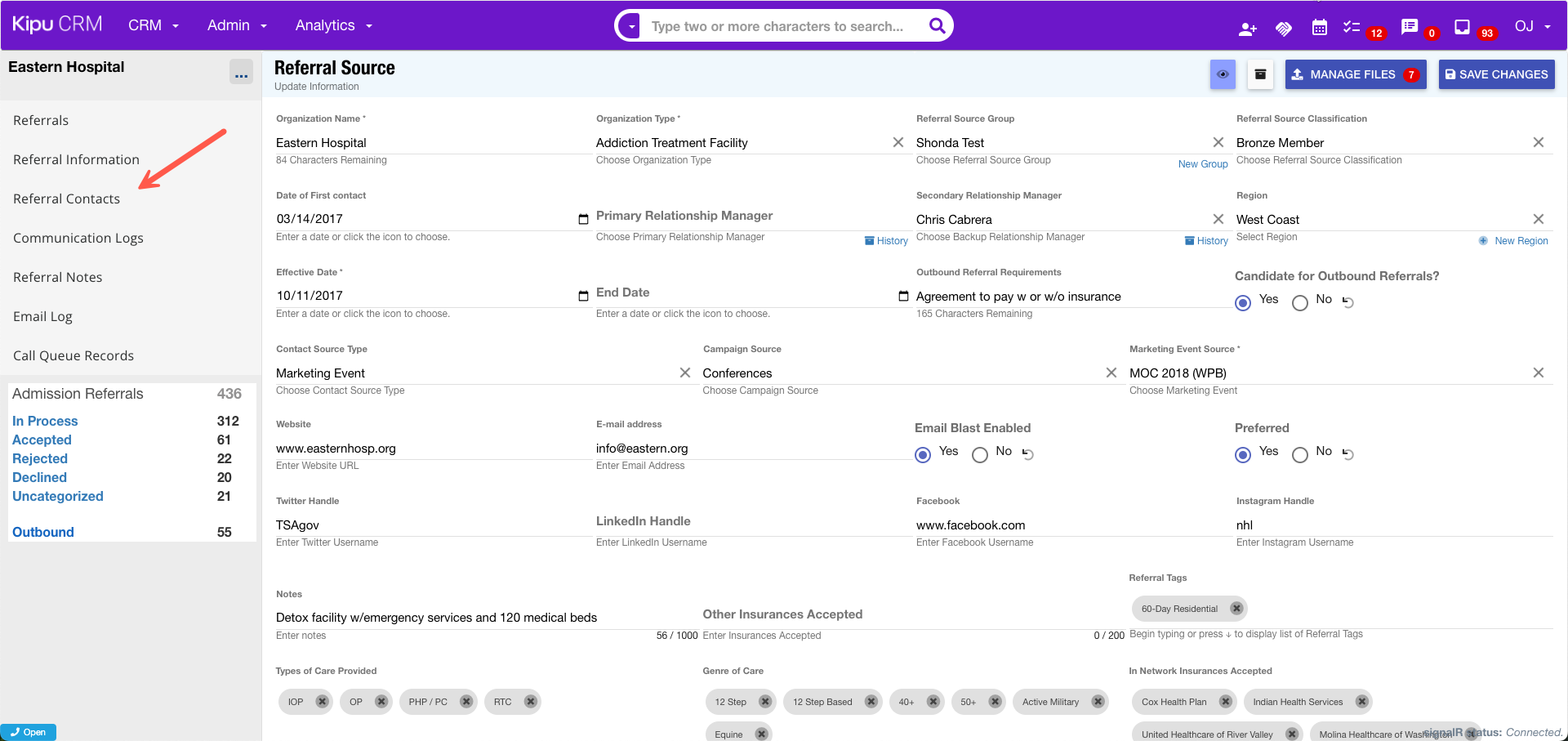Screen dimensions: 1568x741
Task: Open the calendar icon in top bar
Action: pos(1319,28)
